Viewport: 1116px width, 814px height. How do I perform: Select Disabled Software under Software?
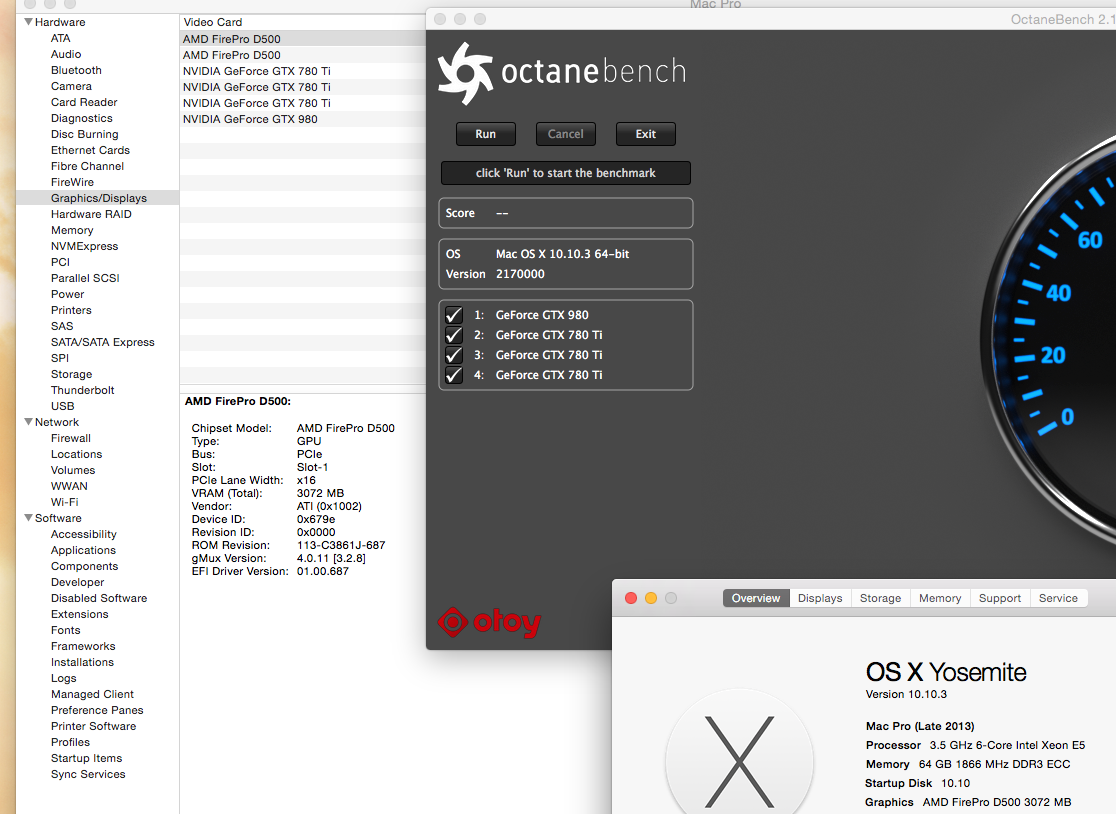pyautogui.click(x=99, y=598)
